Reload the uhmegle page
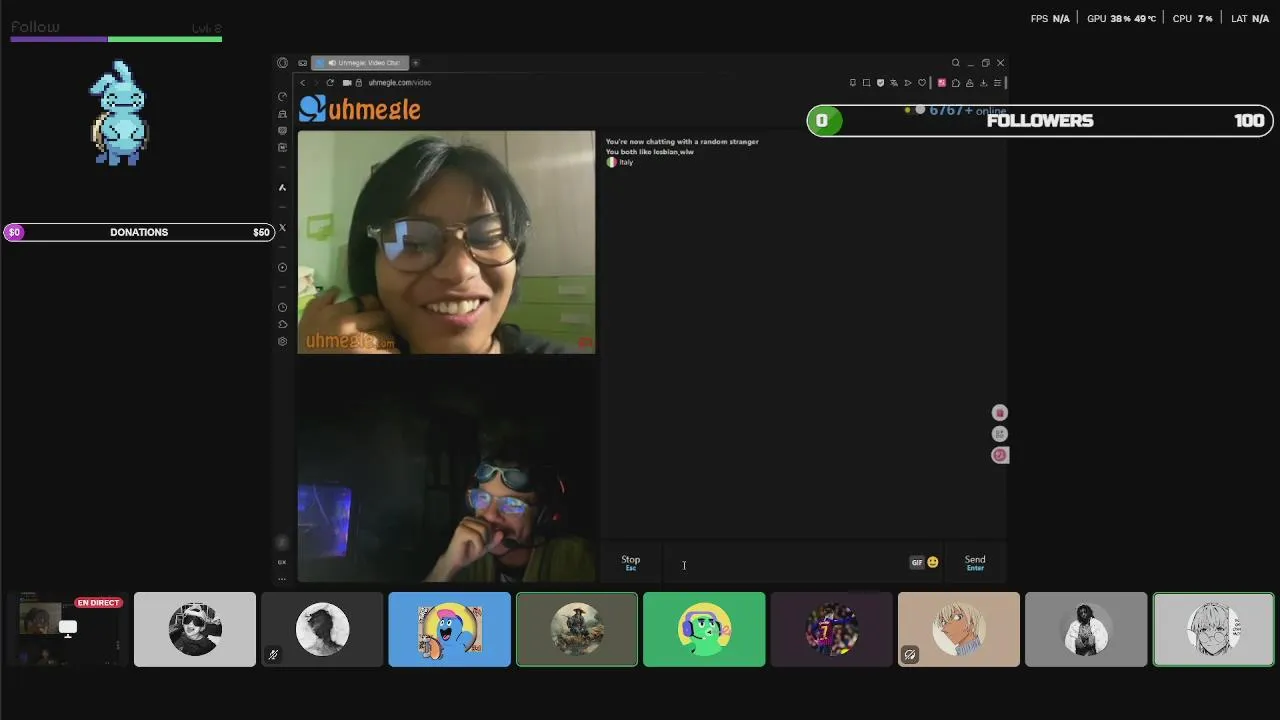Screen dimensions: 1280x720 point(330,83)
